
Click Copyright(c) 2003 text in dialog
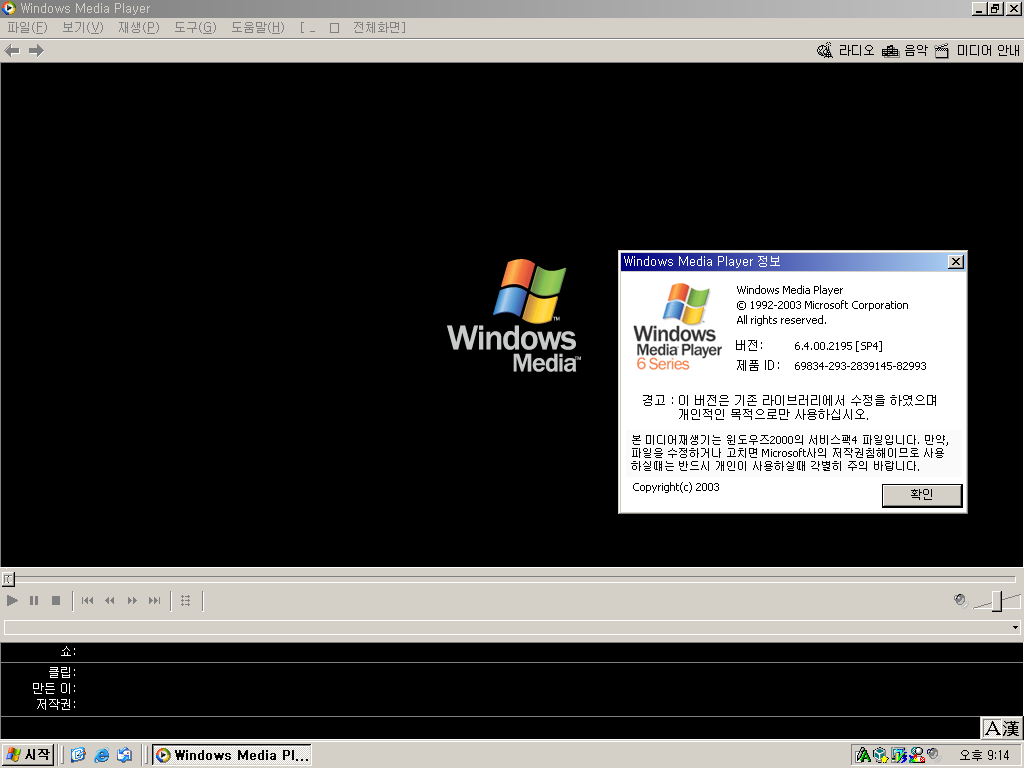676,487
